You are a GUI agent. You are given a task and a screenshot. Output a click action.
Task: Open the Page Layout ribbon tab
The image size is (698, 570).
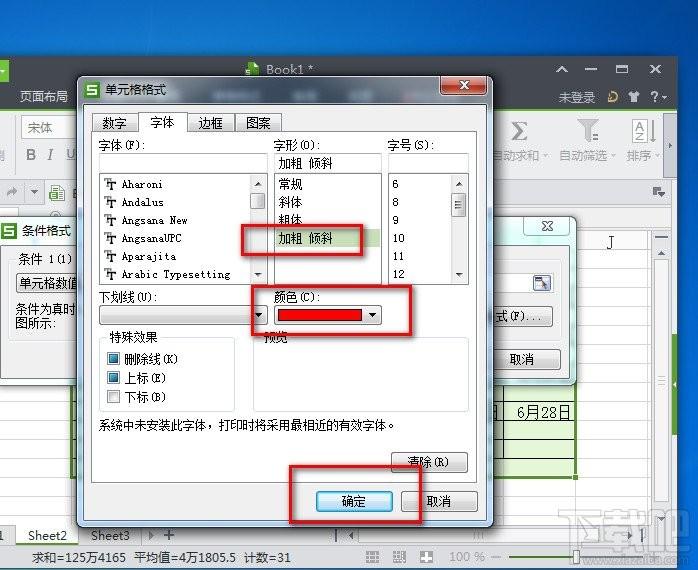[x=44, y=96]
